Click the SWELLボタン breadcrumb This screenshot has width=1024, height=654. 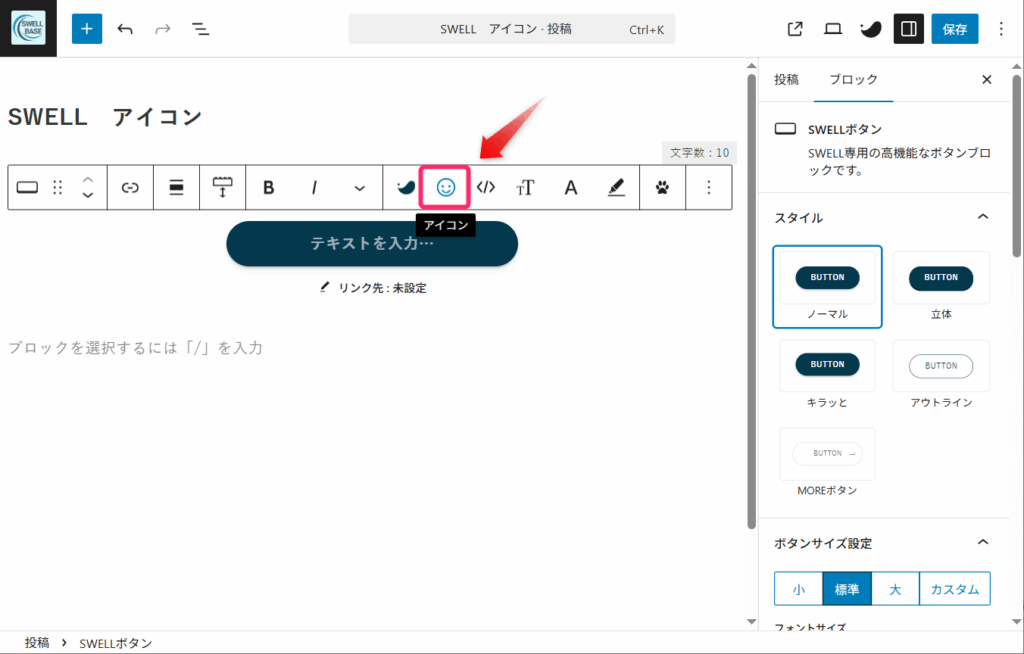coord(116,643)
